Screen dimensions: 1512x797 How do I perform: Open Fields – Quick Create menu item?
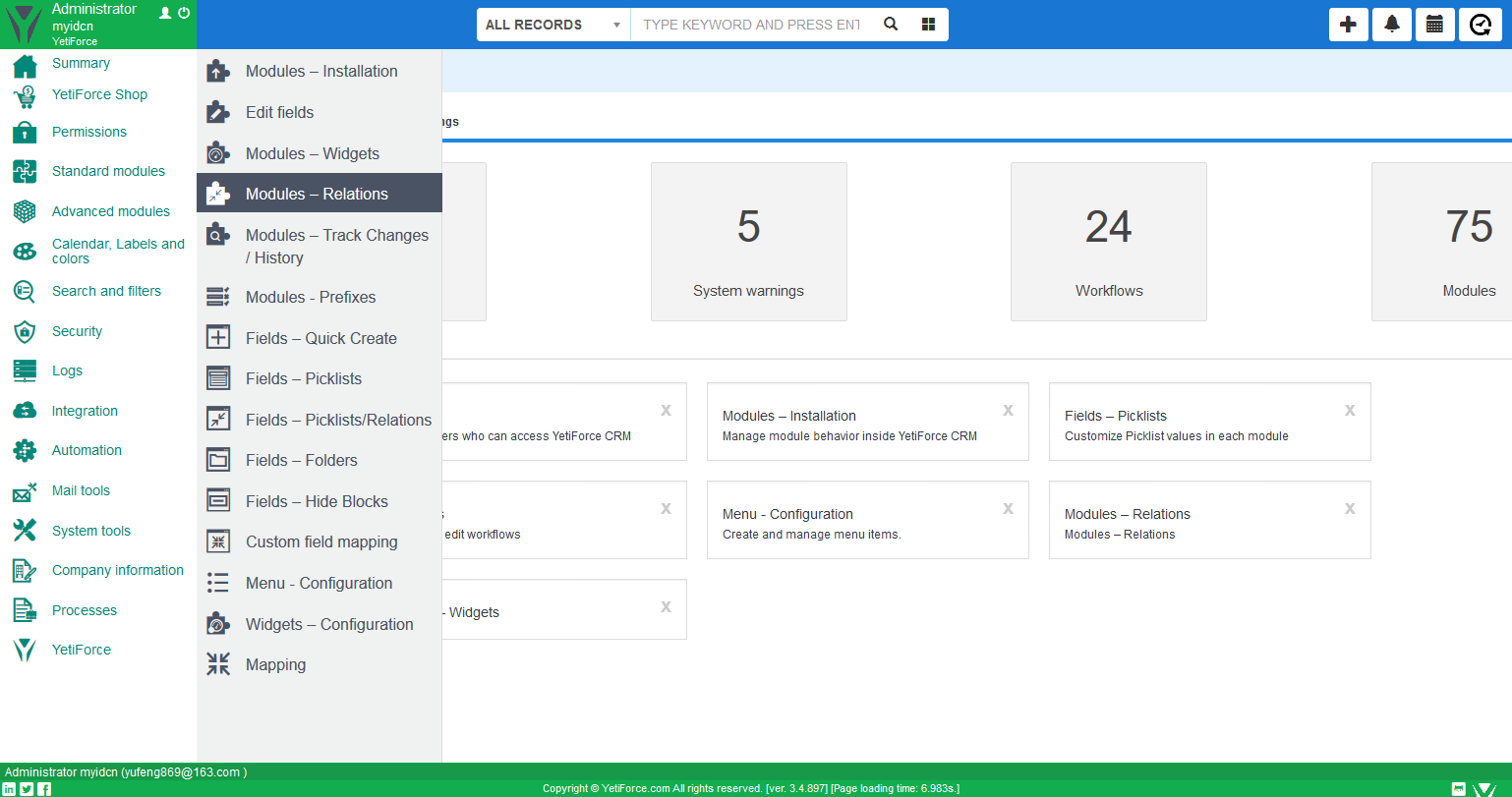[x=320, y=338]
